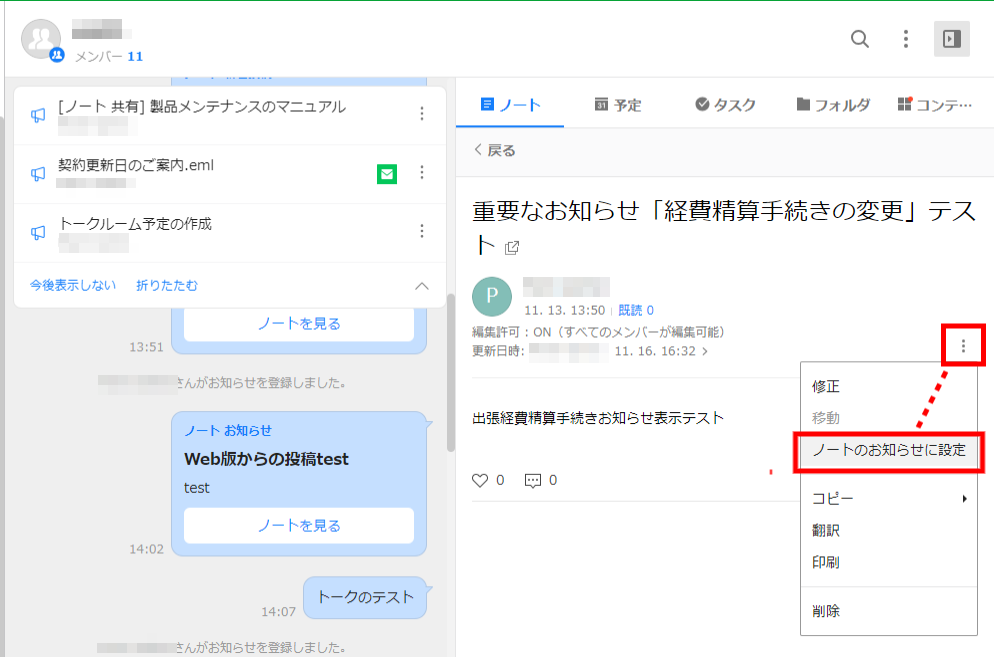Click the green mail icon beside 契約更新日のご案内.eml
The height and width of the screenshot is (657, 994).
click(386, 174)
